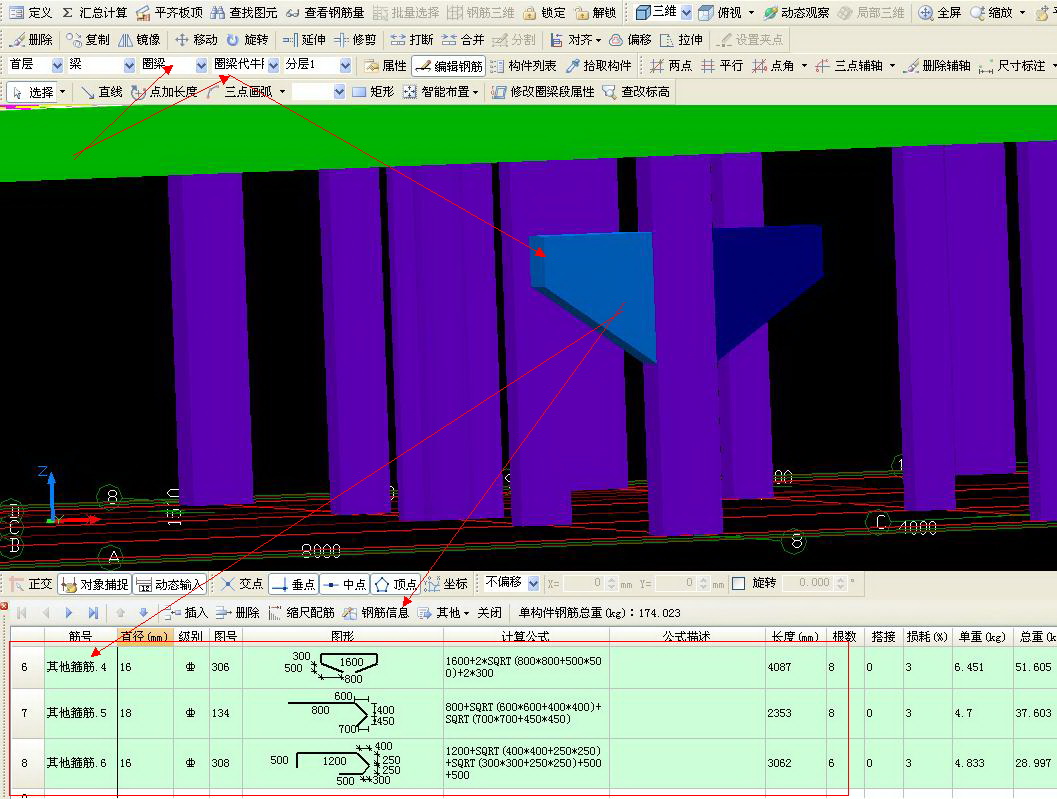Toggle 交点 intersection snap

click(x=241, y=584)
